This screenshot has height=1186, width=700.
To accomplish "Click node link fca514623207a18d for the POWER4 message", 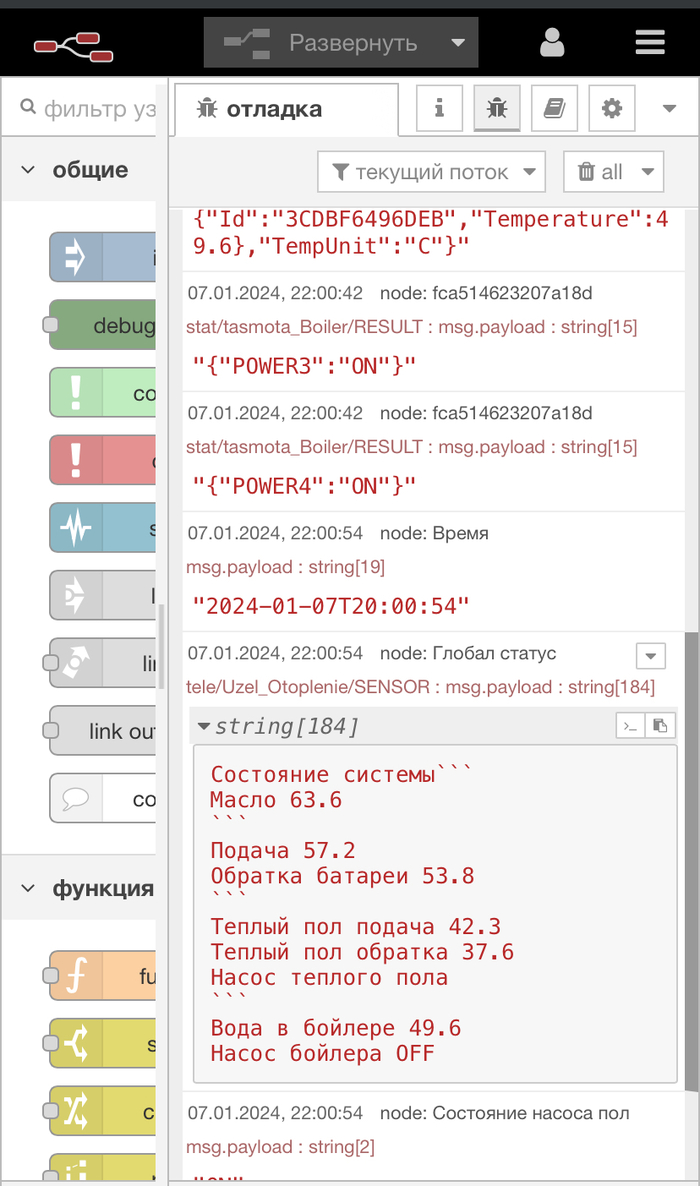I will 486,413.
